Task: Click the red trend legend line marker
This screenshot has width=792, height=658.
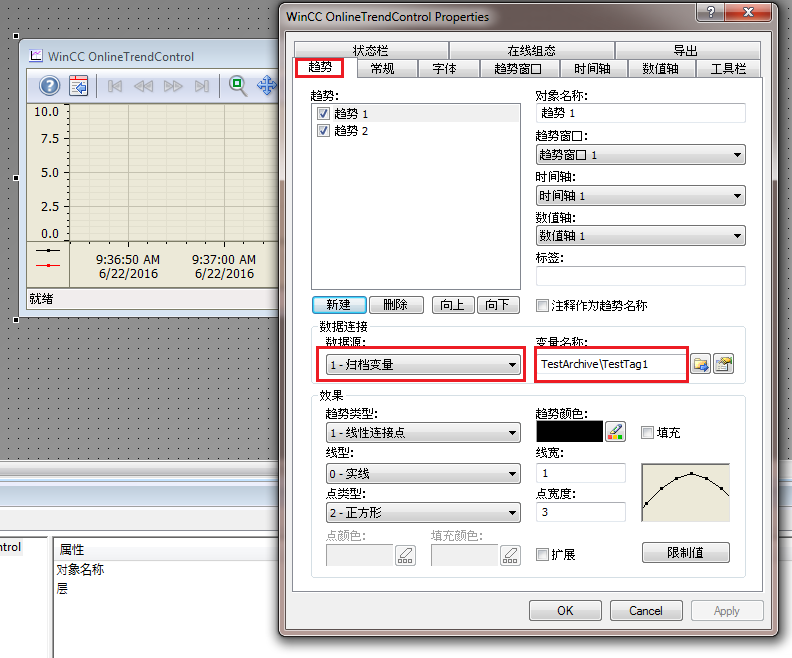Action: [x=48, y=265]
